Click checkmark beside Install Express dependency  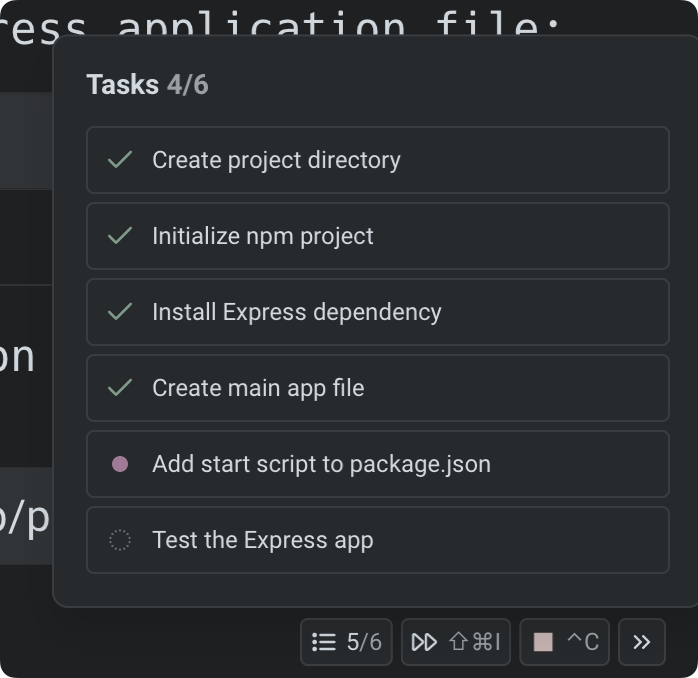click(120, 312)
